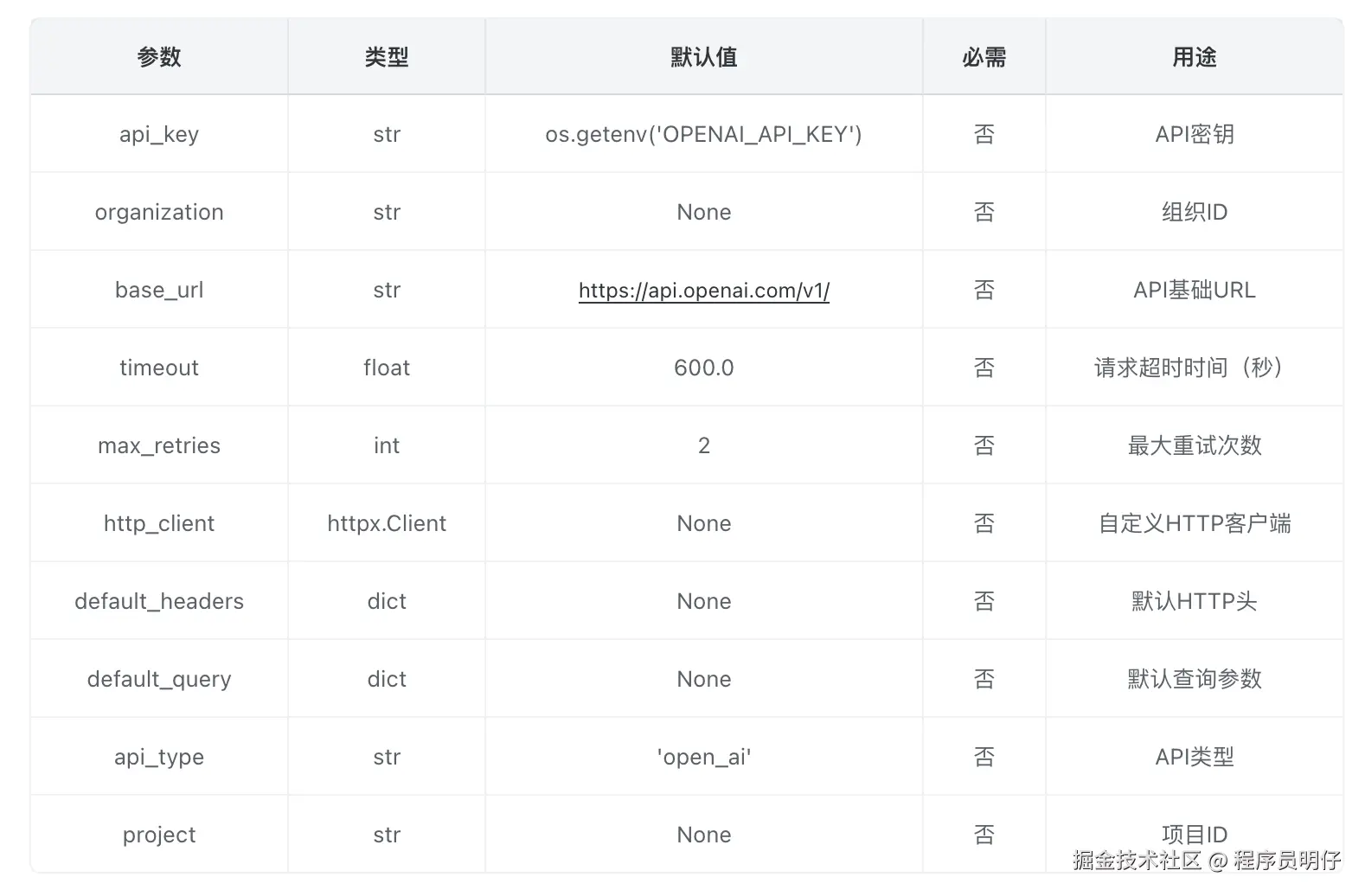Click the api_type parameter cell

(159, 758)
